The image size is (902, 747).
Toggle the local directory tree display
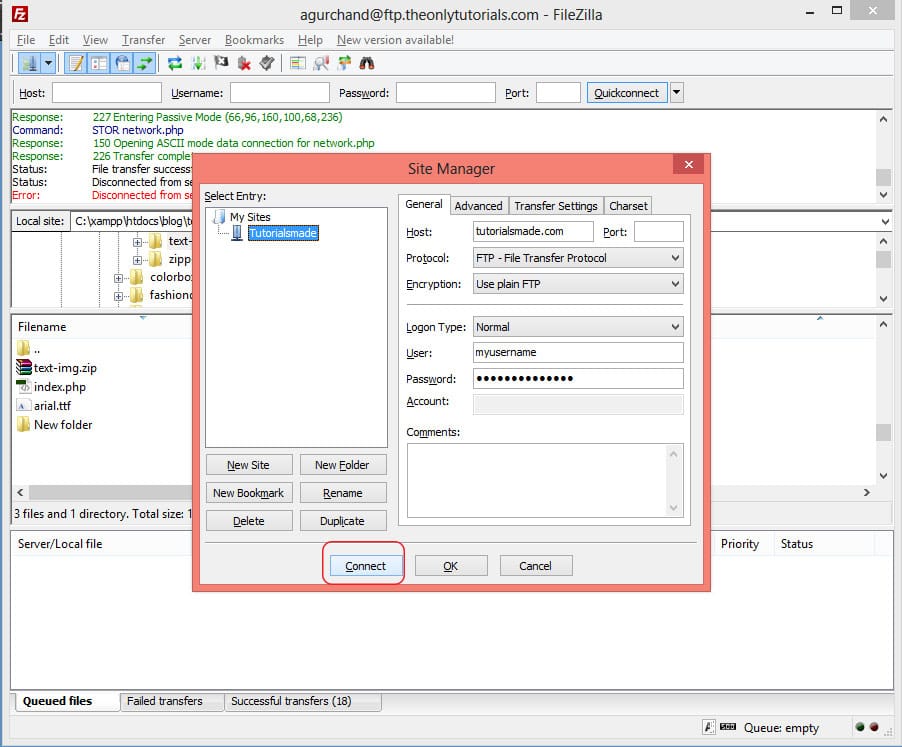tap(99, 63)
